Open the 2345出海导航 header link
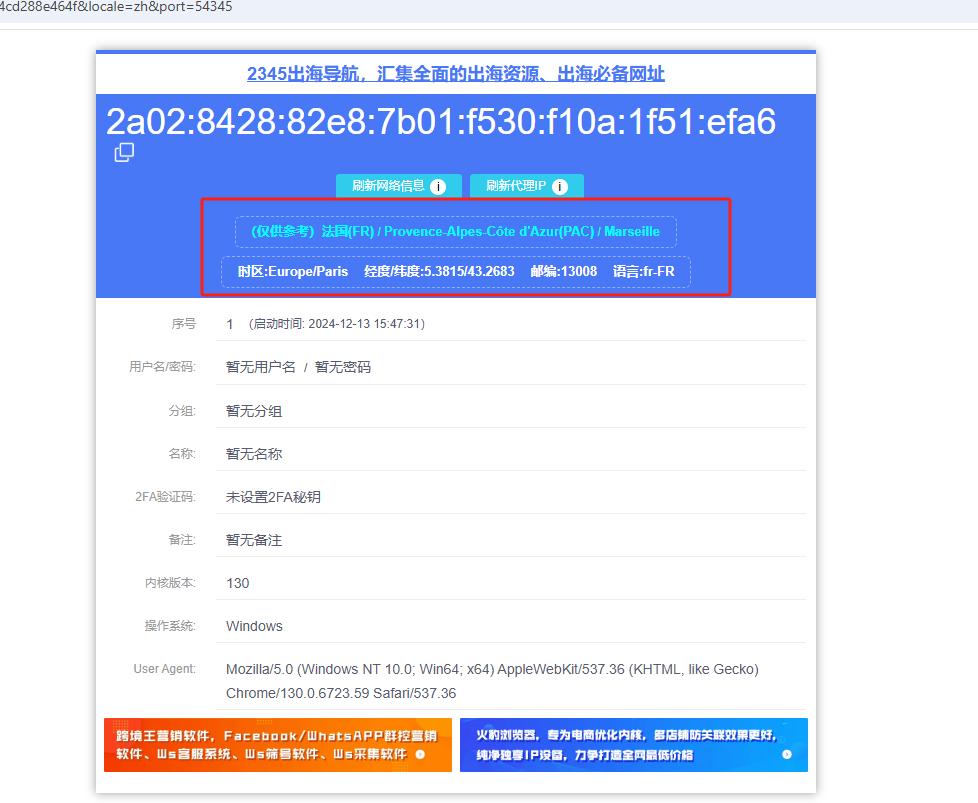 click(x=456, y=74)
